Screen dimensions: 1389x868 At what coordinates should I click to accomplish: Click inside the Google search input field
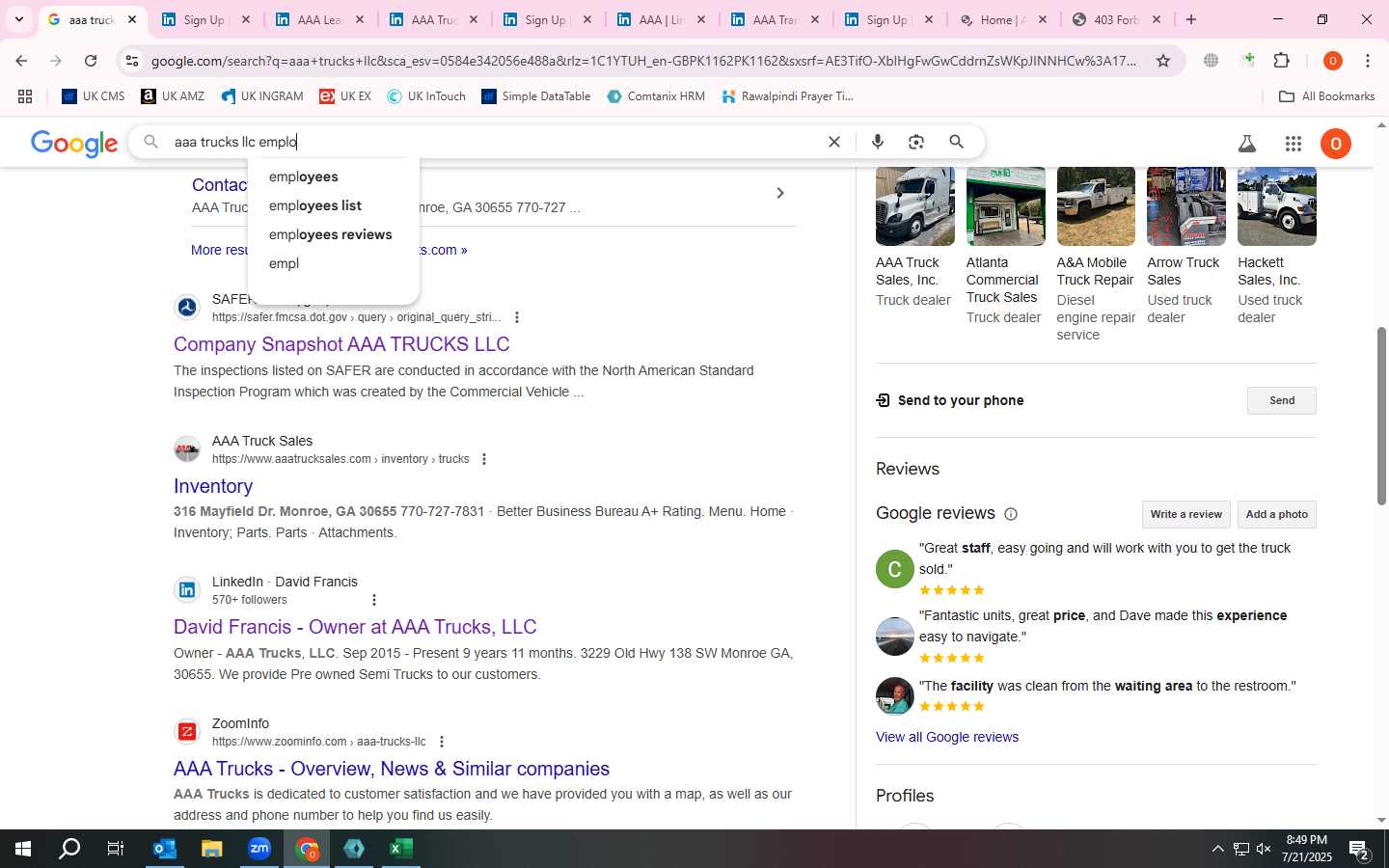[x=492, y=142]
